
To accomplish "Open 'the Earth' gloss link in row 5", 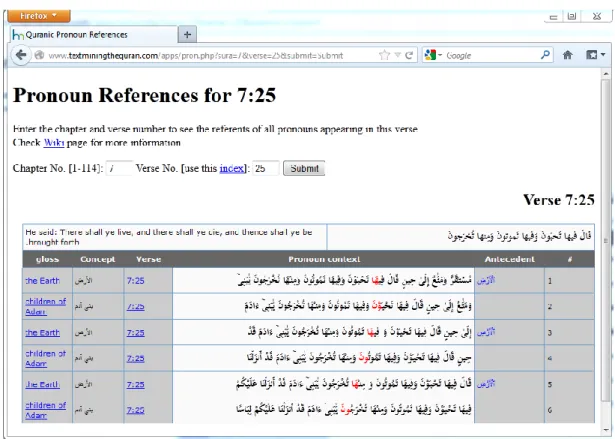I will 42,384.
